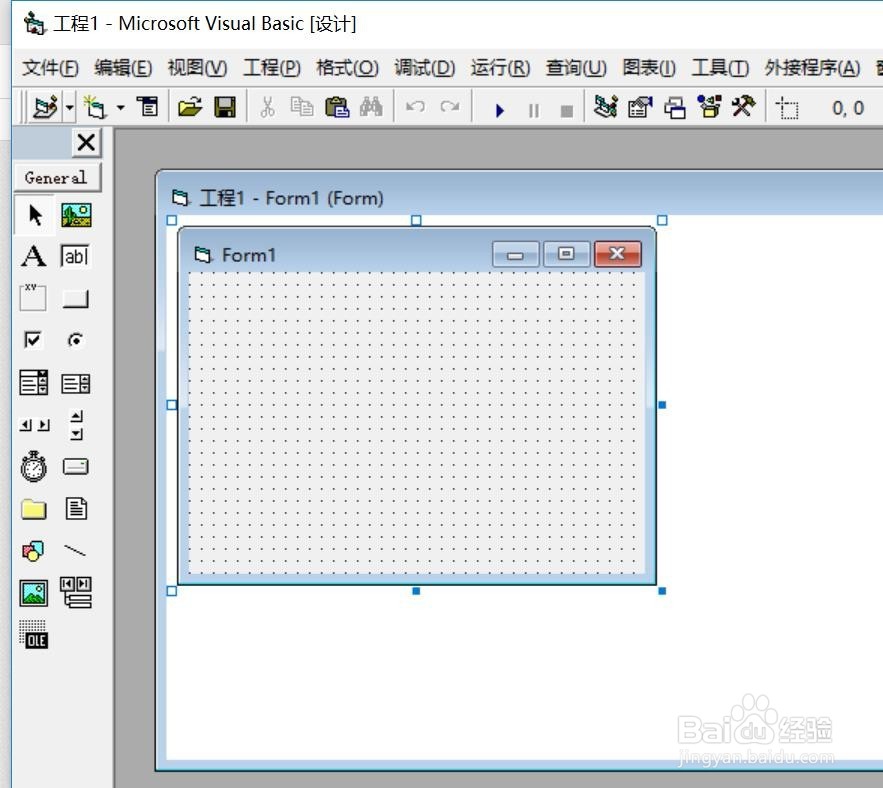
Task: Click the Copy toolbar icon
Action: coord(302,106)
